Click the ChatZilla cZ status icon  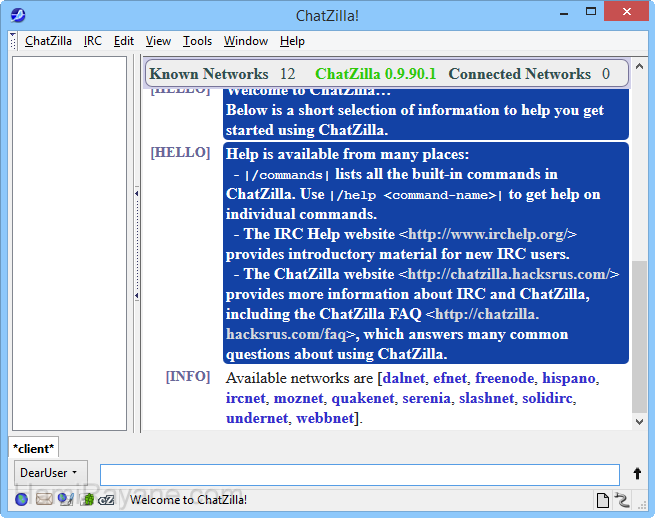pyautogui.click(x=106, y=500)
